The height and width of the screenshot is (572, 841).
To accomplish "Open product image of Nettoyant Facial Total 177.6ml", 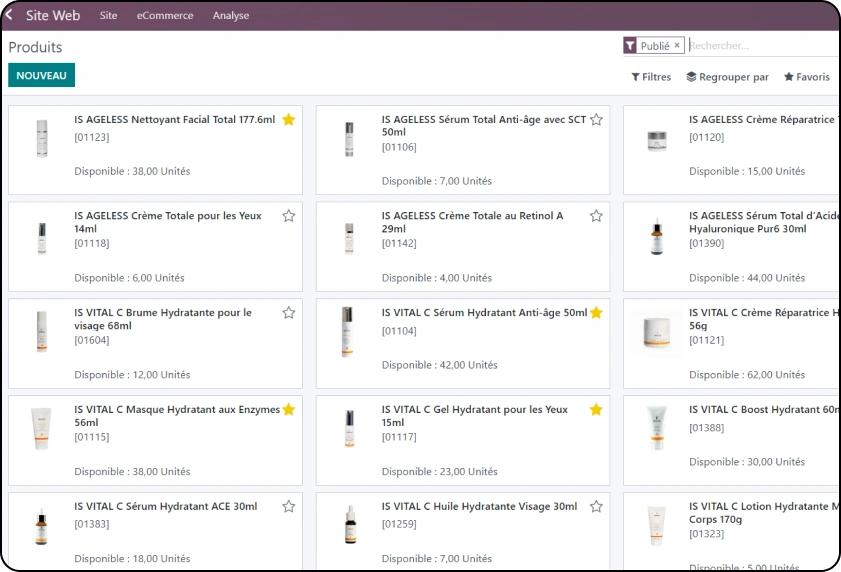I will [x=42, y=138].
